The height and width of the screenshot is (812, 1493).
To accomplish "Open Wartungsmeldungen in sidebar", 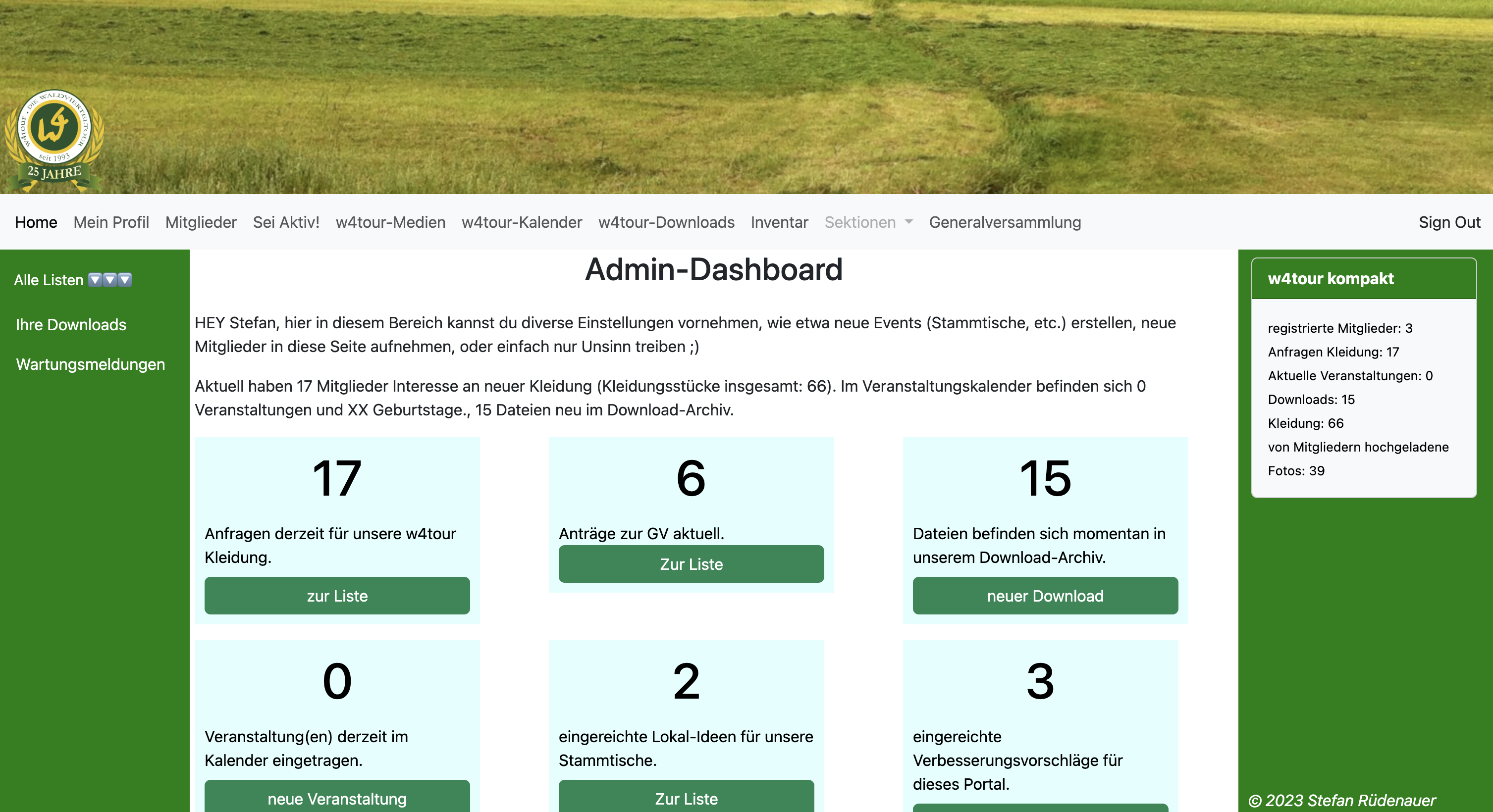I will (x=91, y=364).
